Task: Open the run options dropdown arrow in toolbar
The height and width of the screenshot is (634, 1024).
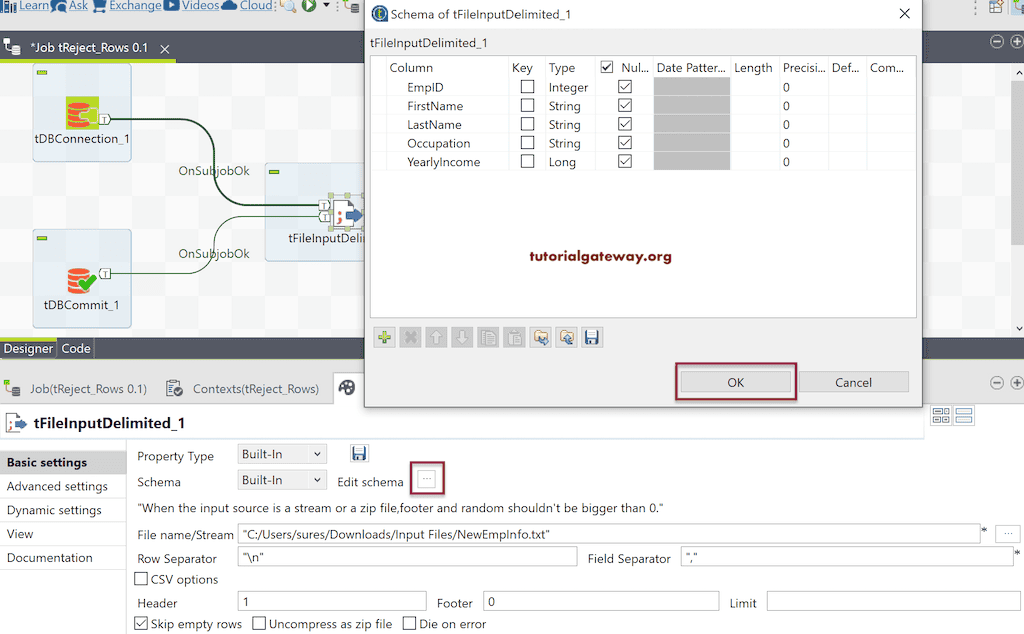Action: [326, 6]
